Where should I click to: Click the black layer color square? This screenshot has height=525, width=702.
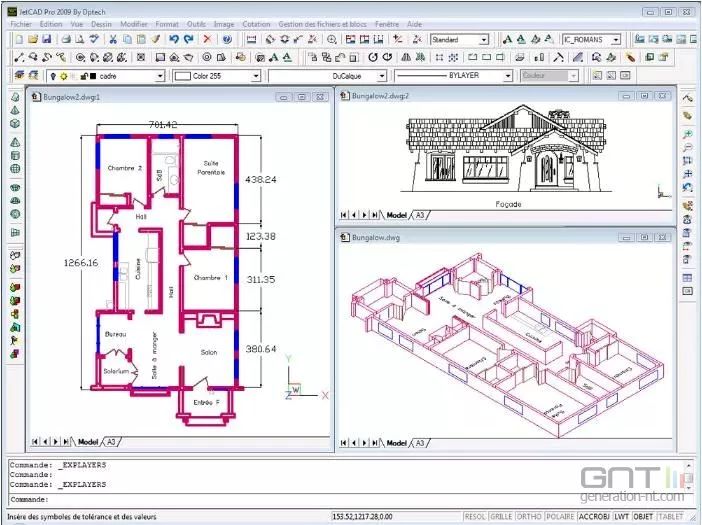pyautogui.click(x=93, y=77)
